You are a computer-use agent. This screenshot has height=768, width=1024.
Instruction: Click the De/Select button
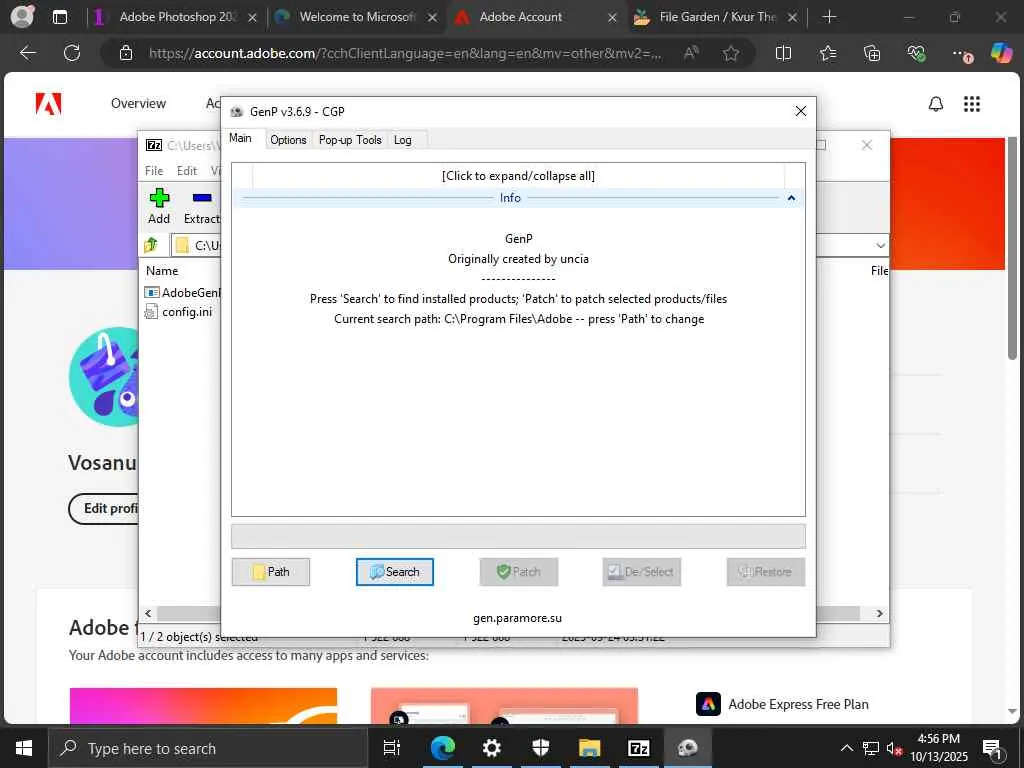641,572
